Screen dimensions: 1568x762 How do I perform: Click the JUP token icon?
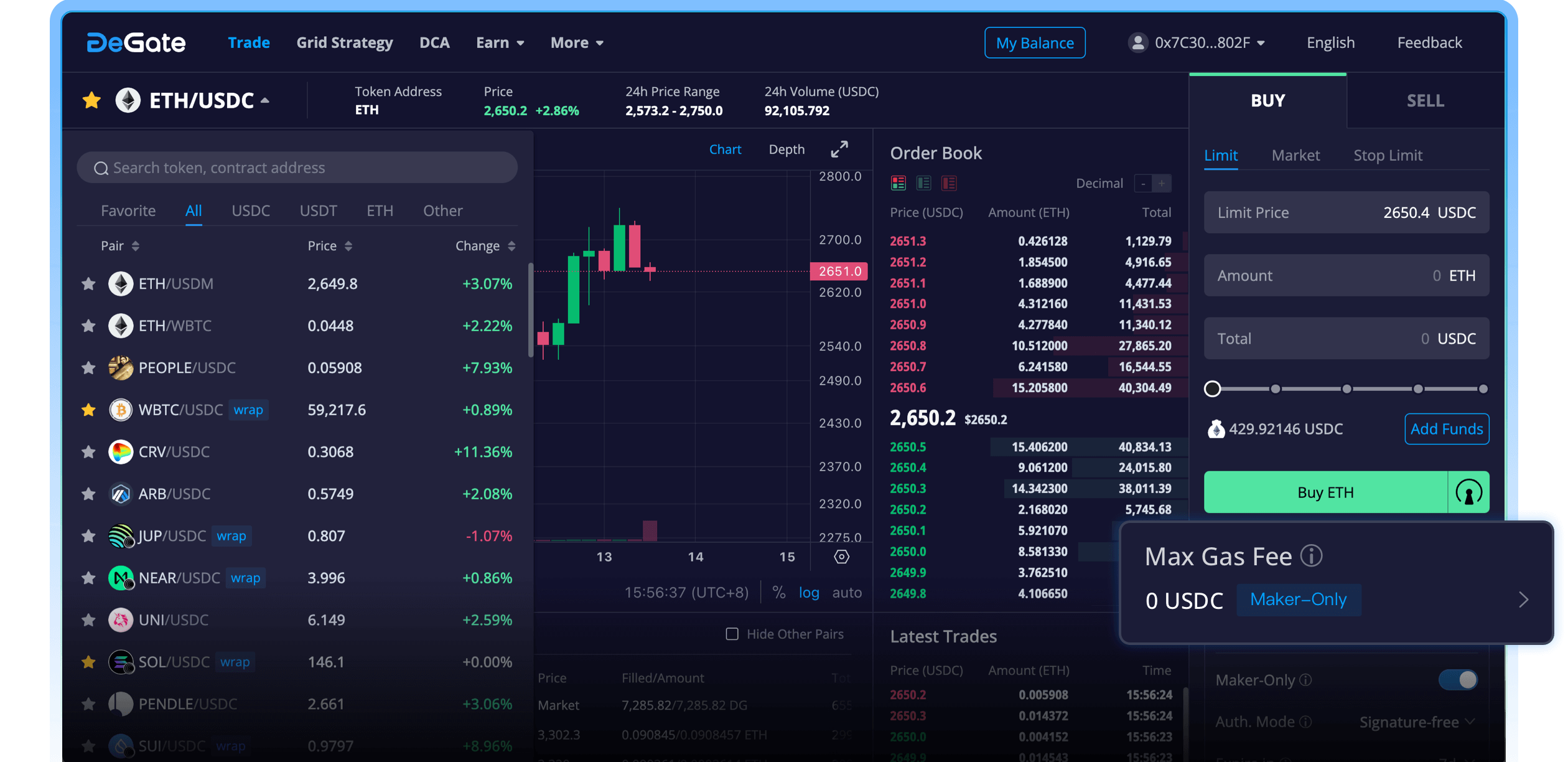[121, 536]
